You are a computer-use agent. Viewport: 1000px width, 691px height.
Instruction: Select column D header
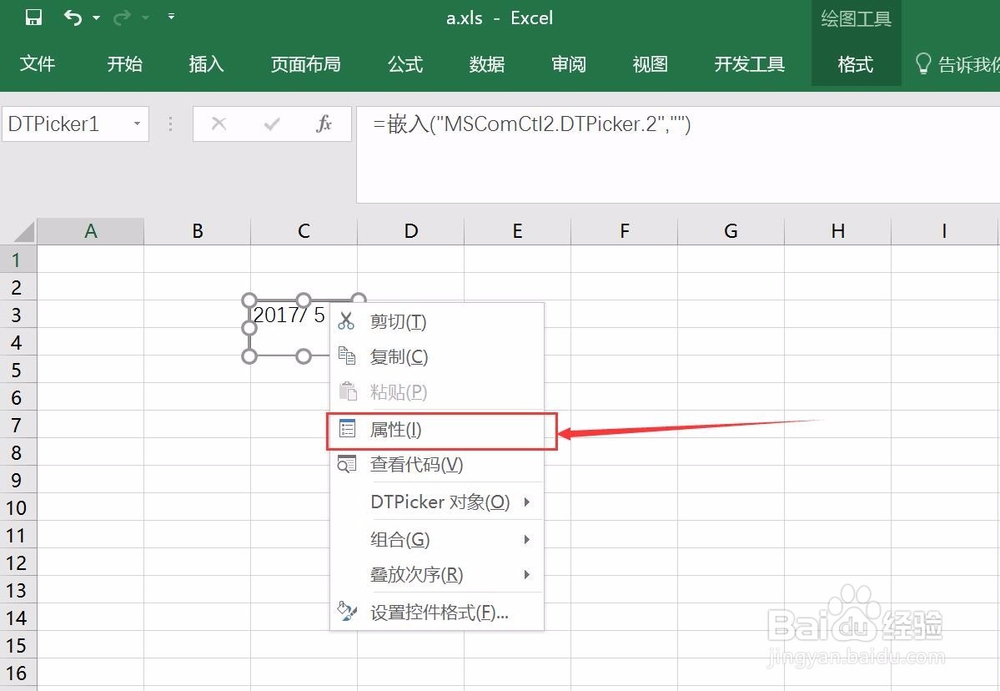[411, 231]
